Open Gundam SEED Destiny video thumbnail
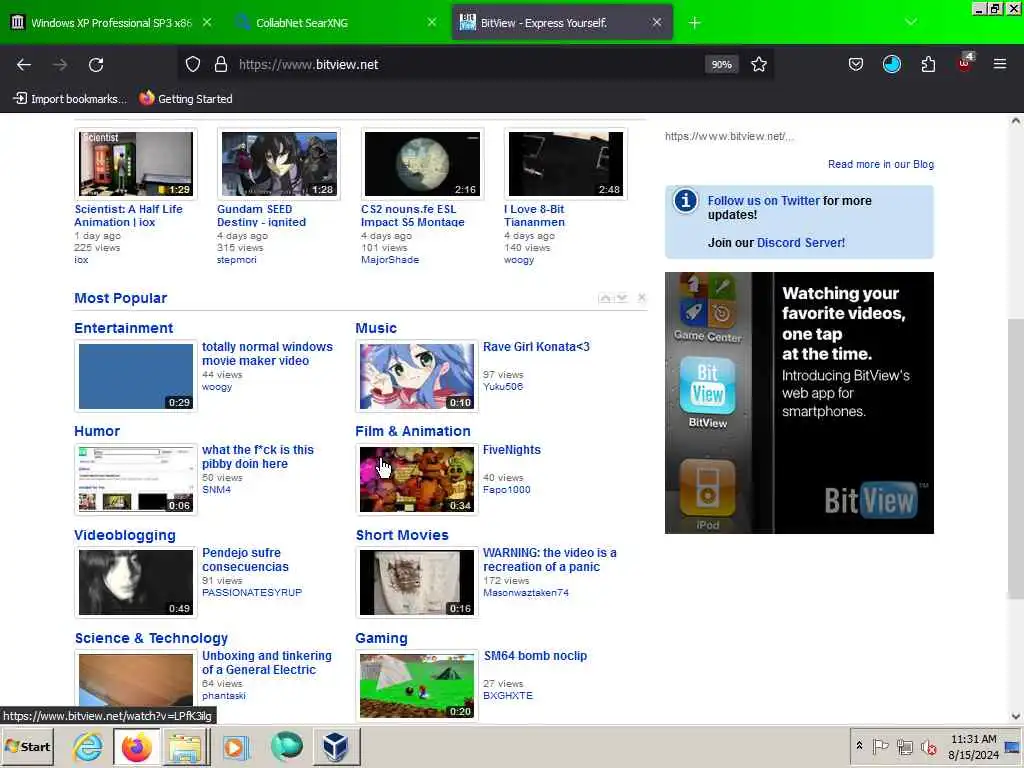Screen dimensions: 1024x768 coord(279,164)
